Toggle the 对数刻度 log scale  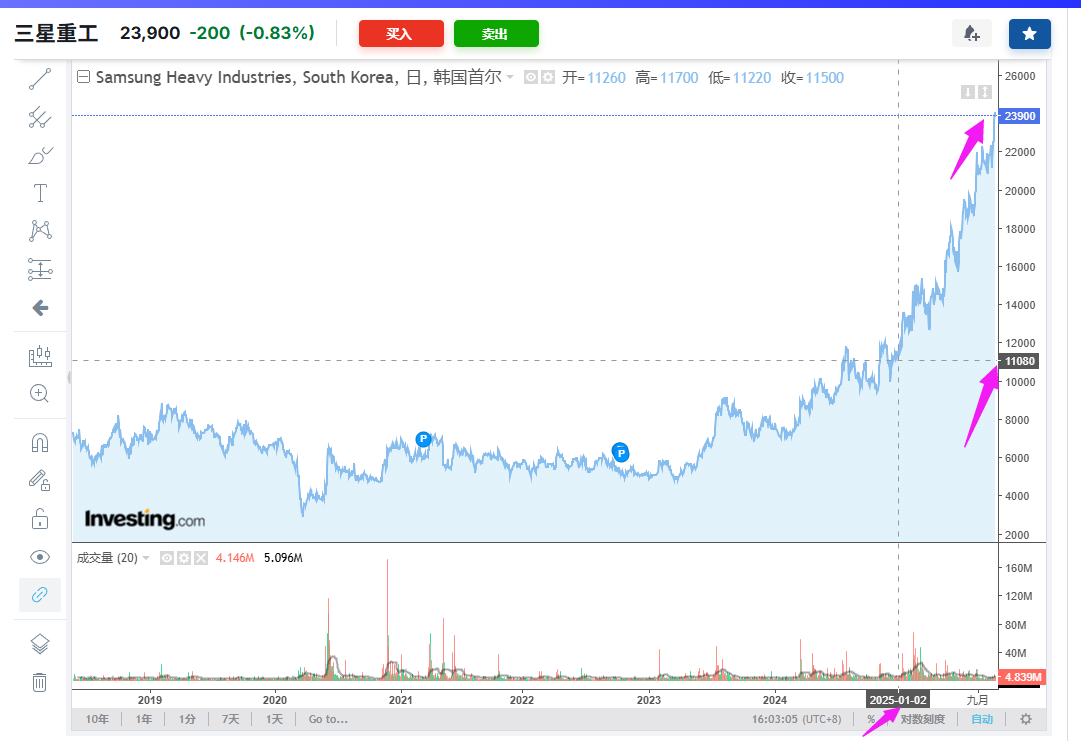[923, 719]
